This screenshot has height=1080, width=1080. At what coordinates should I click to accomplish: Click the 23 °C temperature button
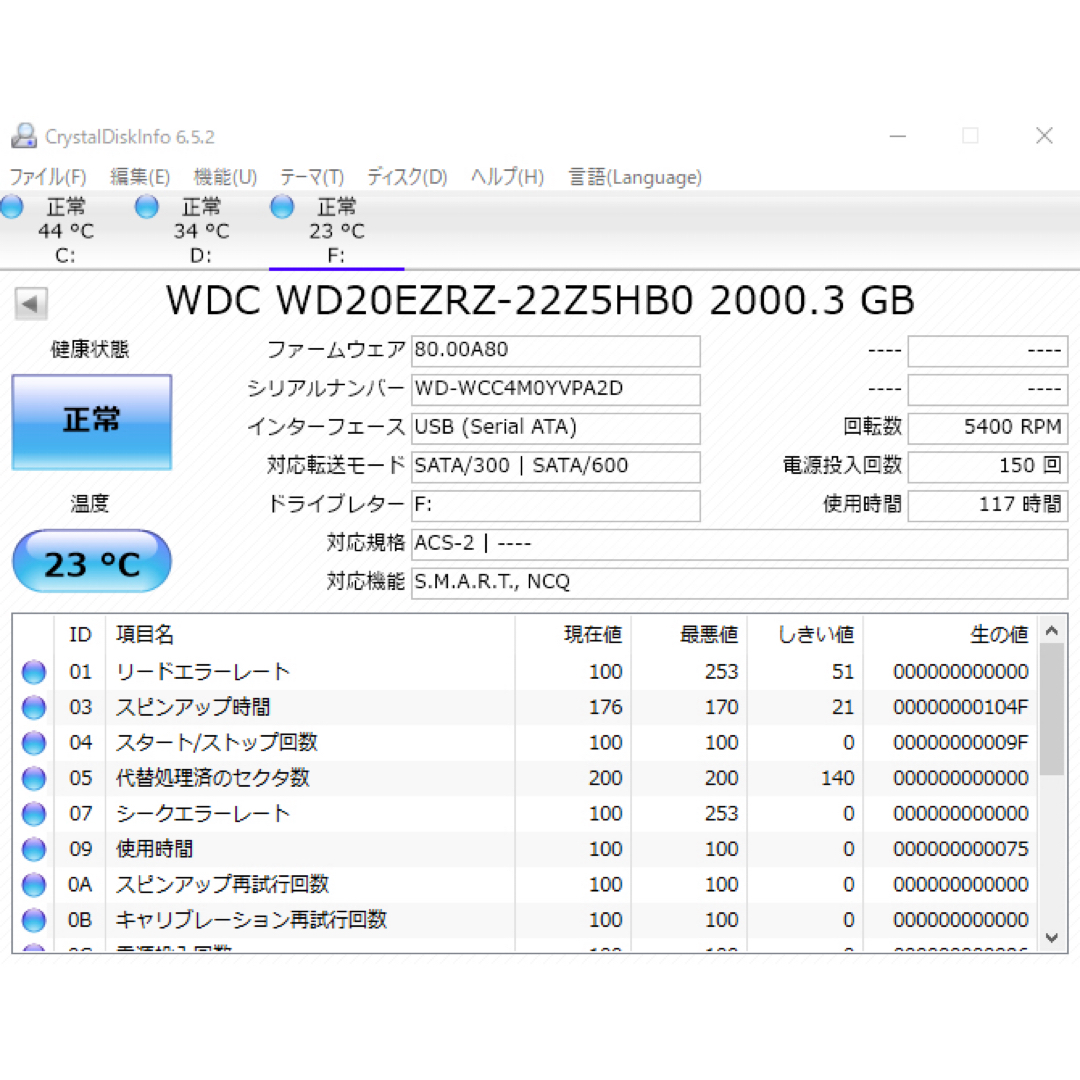click(92, 561)
